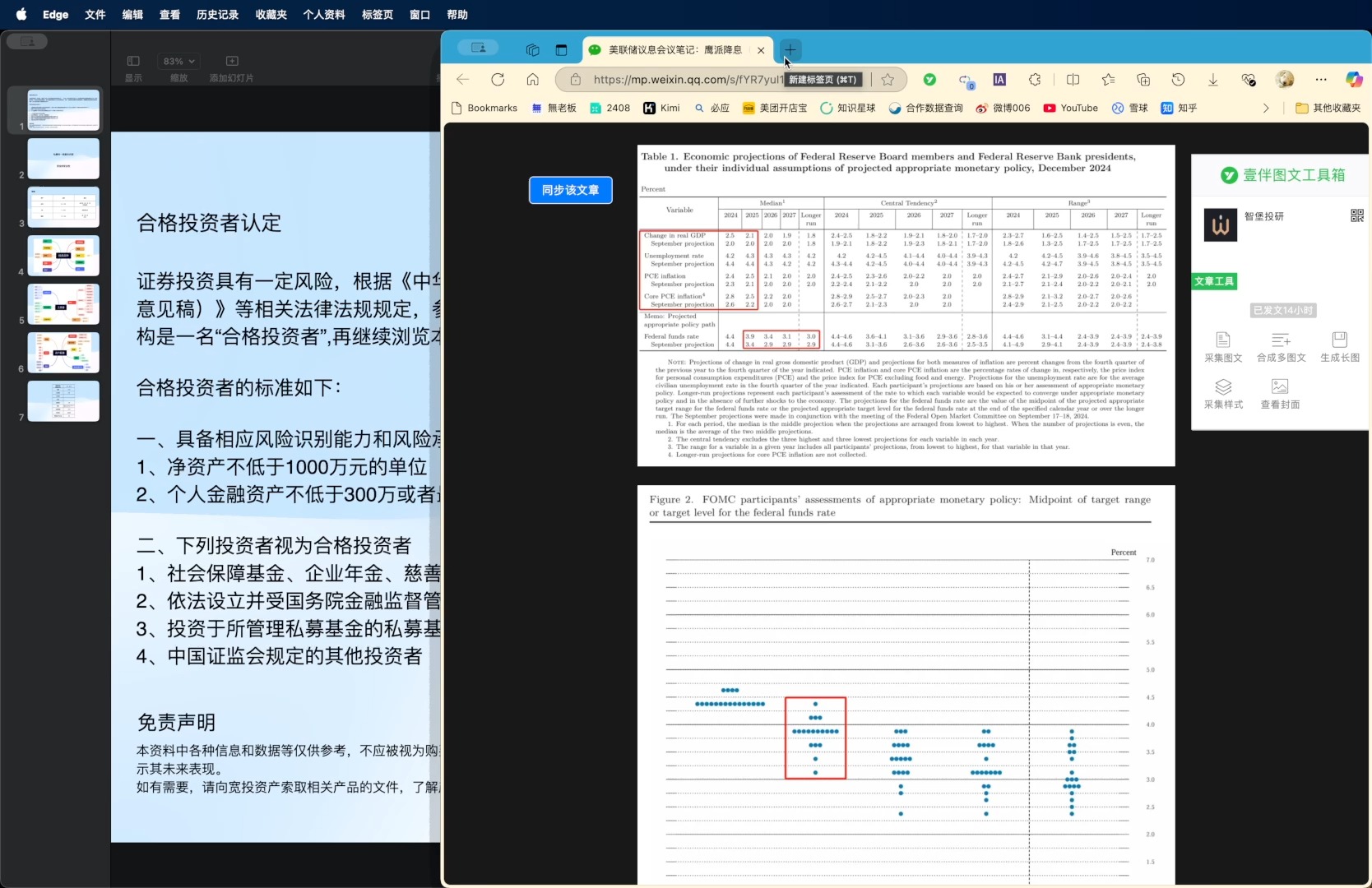Click the 同步该文章 button
Image resolution: width=1372 pixels, height=888 pixels.
coord(570,190)
